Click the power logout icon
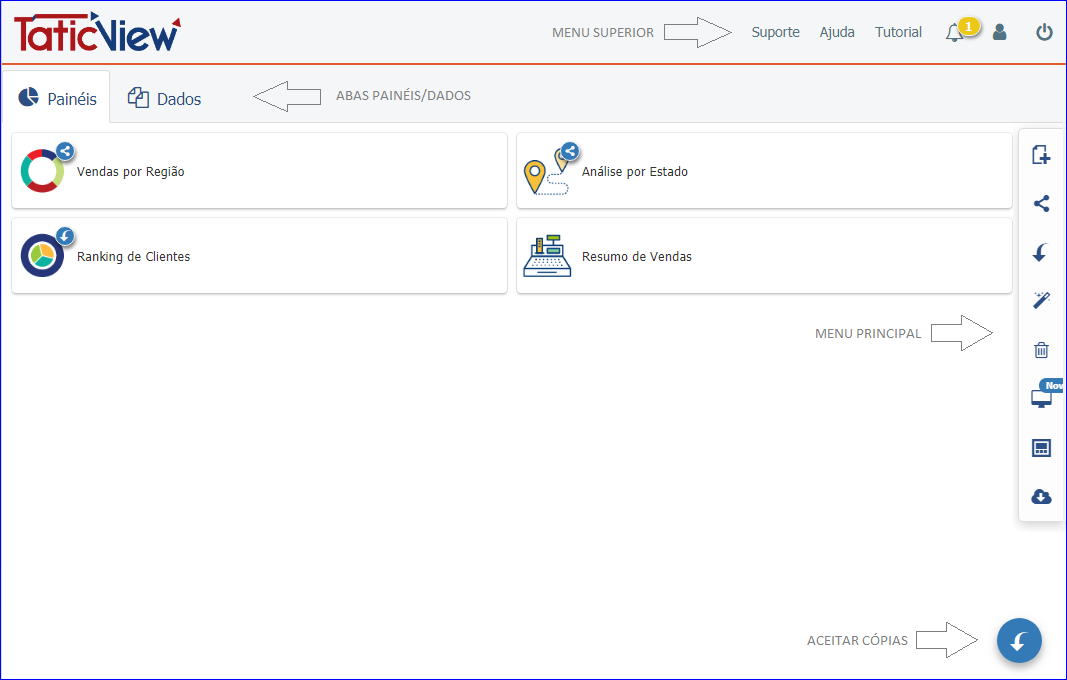This screenshot has width=1067, height=680. [1044, 32]
